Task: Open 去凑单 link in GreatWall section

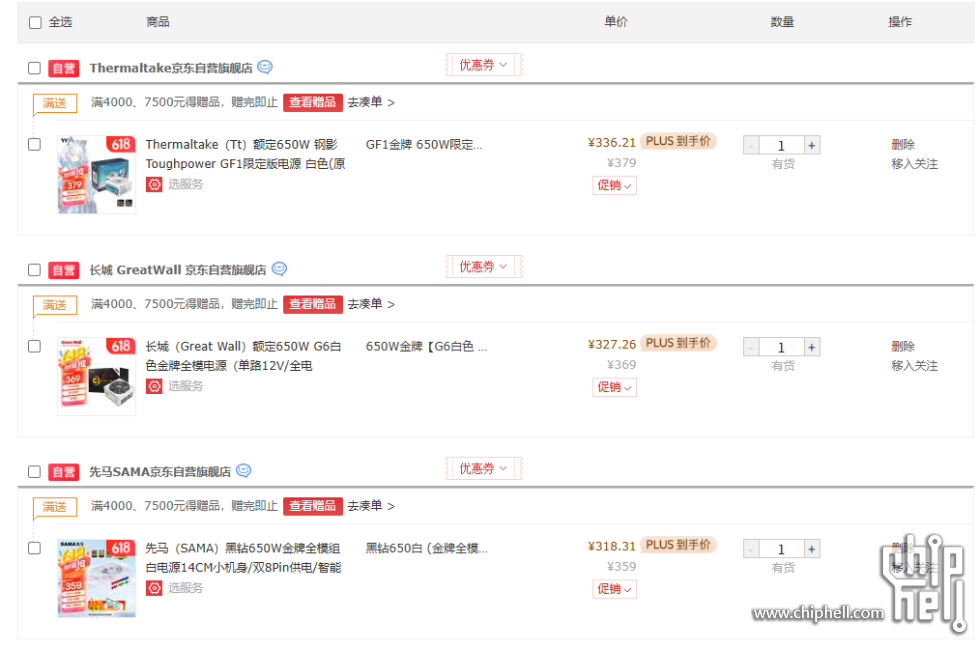Action: [x=371, y=304]
